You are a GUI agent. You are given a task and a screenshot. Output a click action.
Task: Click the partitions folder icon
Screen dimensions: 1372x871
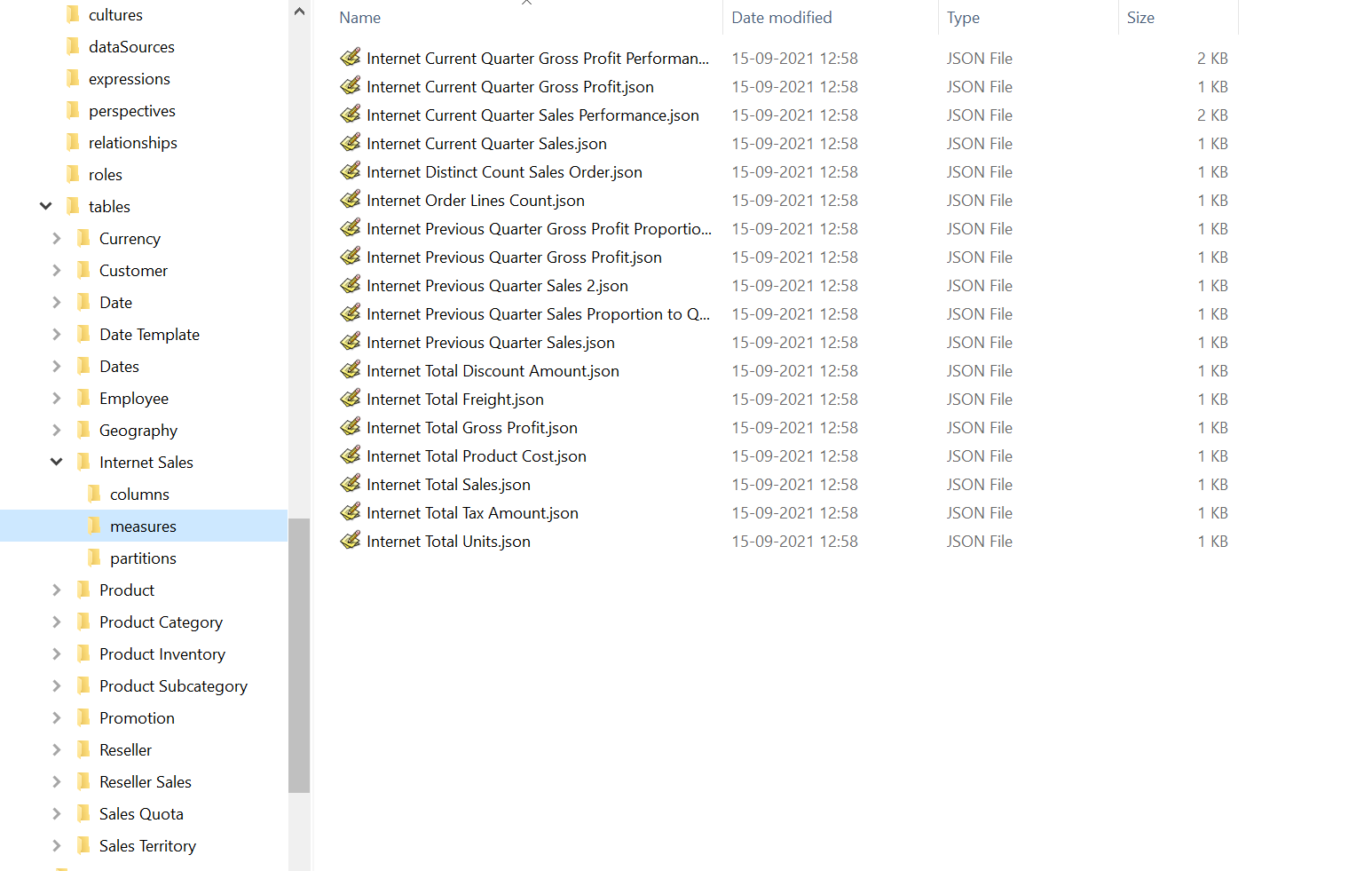coord(96,558)
